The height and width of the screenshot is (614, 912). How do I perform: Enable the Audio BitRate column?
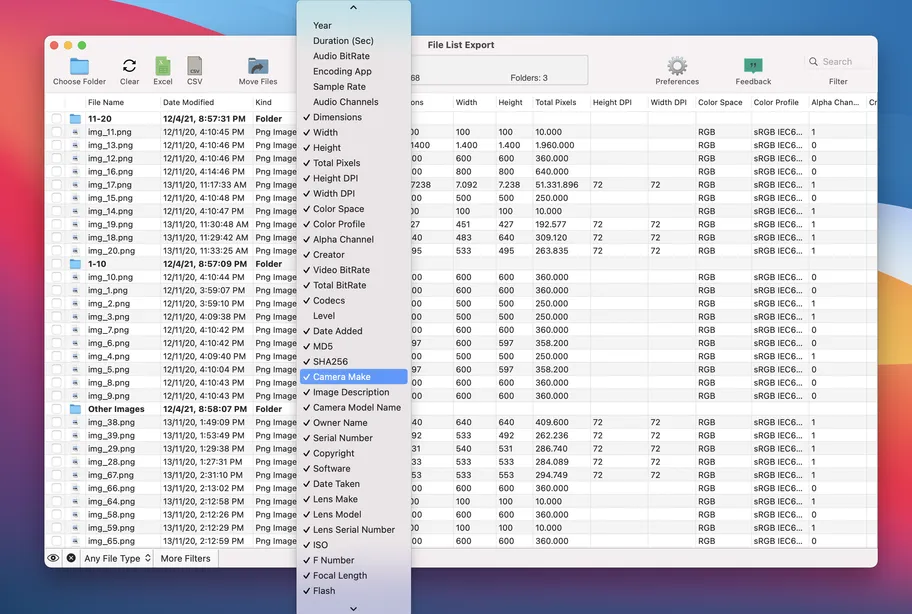point(354,56)
